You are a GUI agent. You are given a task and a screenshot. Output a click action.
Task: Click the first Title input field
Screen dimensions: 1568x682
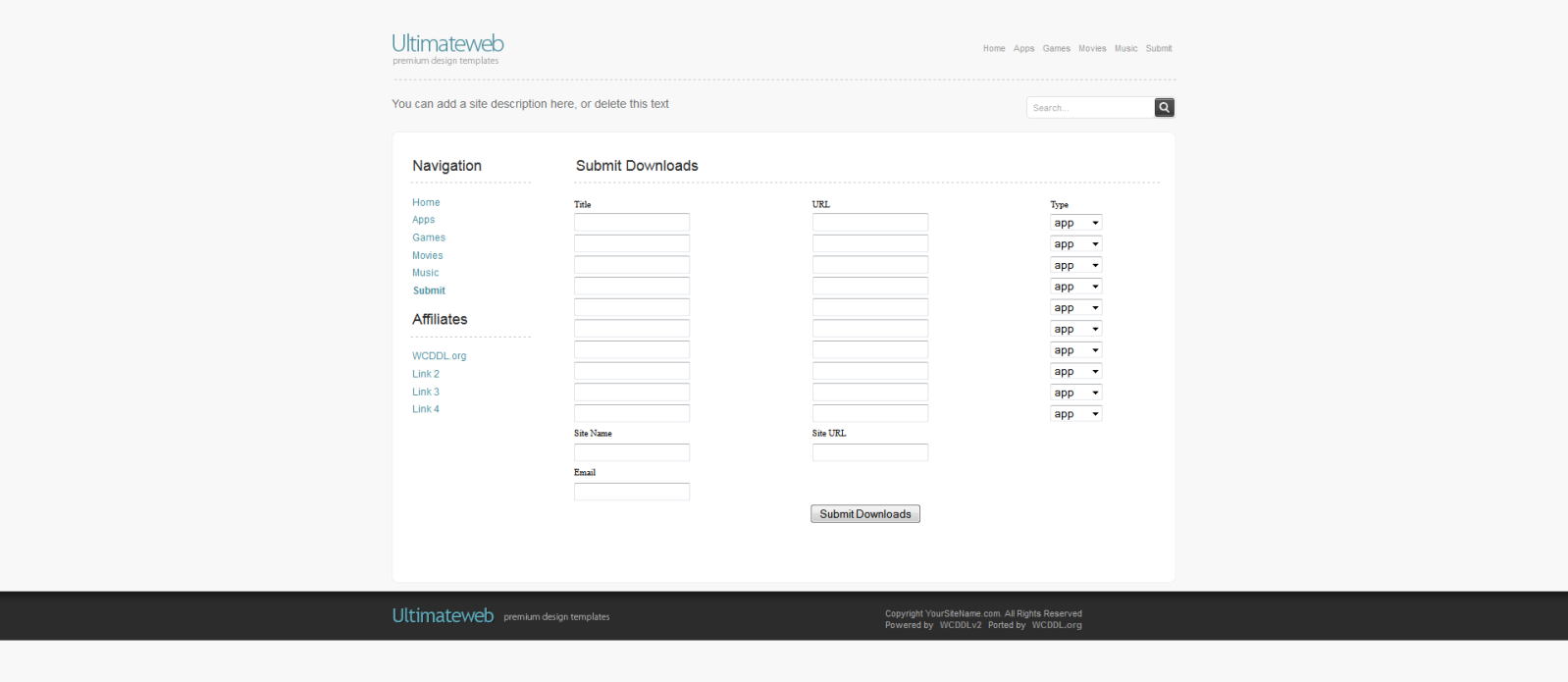point(631,223)
